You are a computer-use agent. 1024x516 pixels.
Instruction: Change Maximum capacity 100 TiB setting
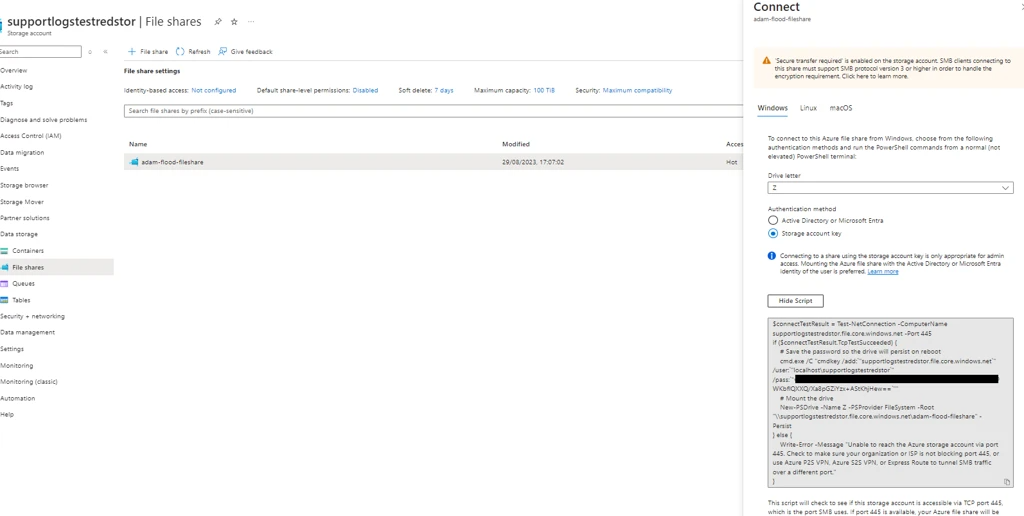click(544, 91)
